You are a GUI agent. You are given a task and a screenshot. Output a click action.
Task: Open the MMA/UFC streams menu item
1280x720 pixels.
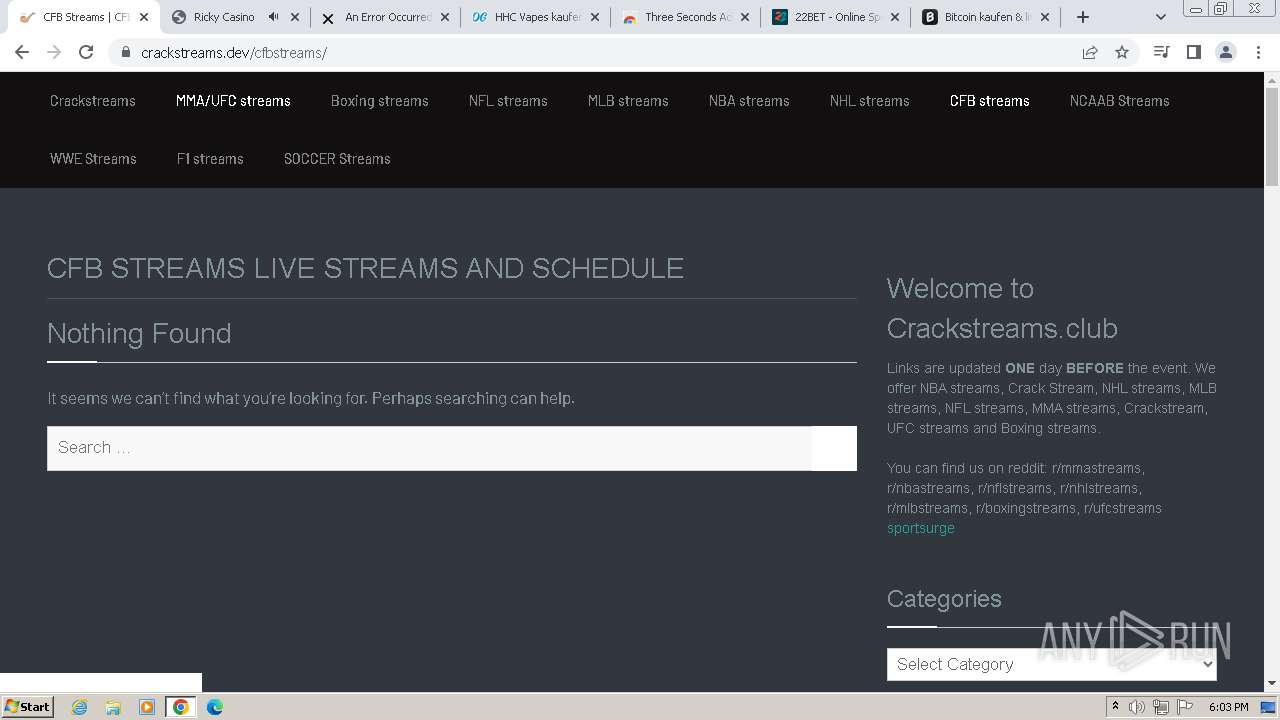tap(233, 101)
